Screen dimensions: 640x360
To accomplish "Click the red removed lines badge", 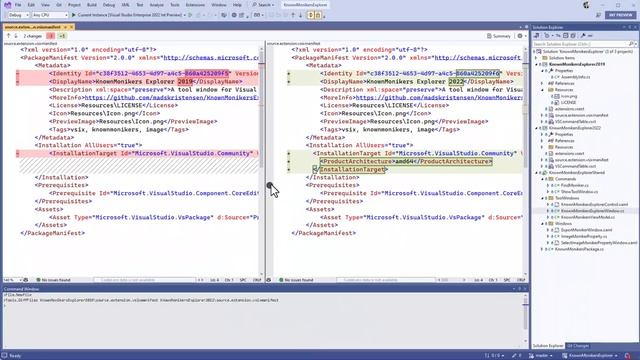I will [x=50, y=36].
